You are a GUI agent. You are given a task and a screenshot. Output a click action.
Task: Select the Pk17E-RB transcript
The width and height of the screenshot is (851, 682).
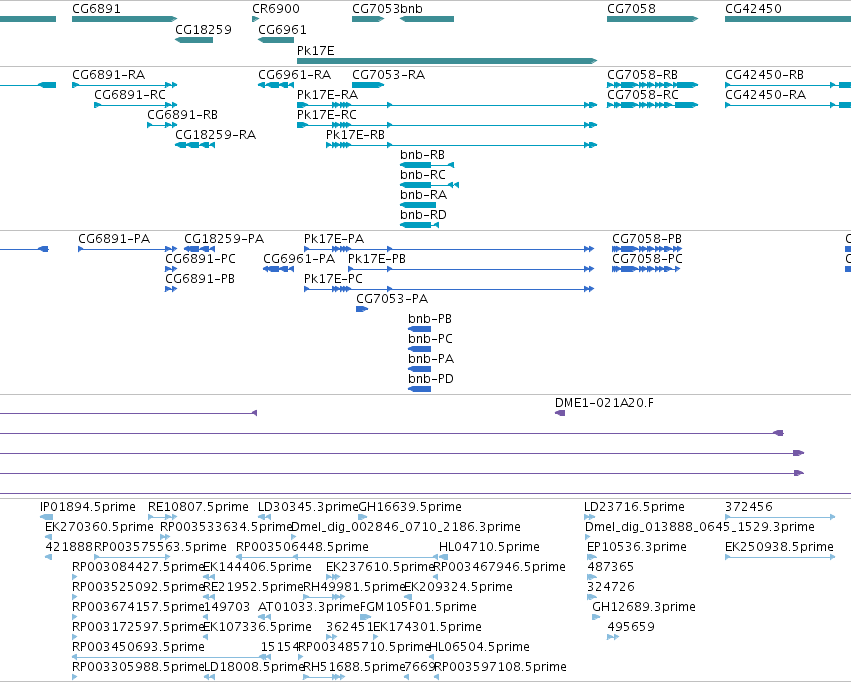(x=461, y=145)
